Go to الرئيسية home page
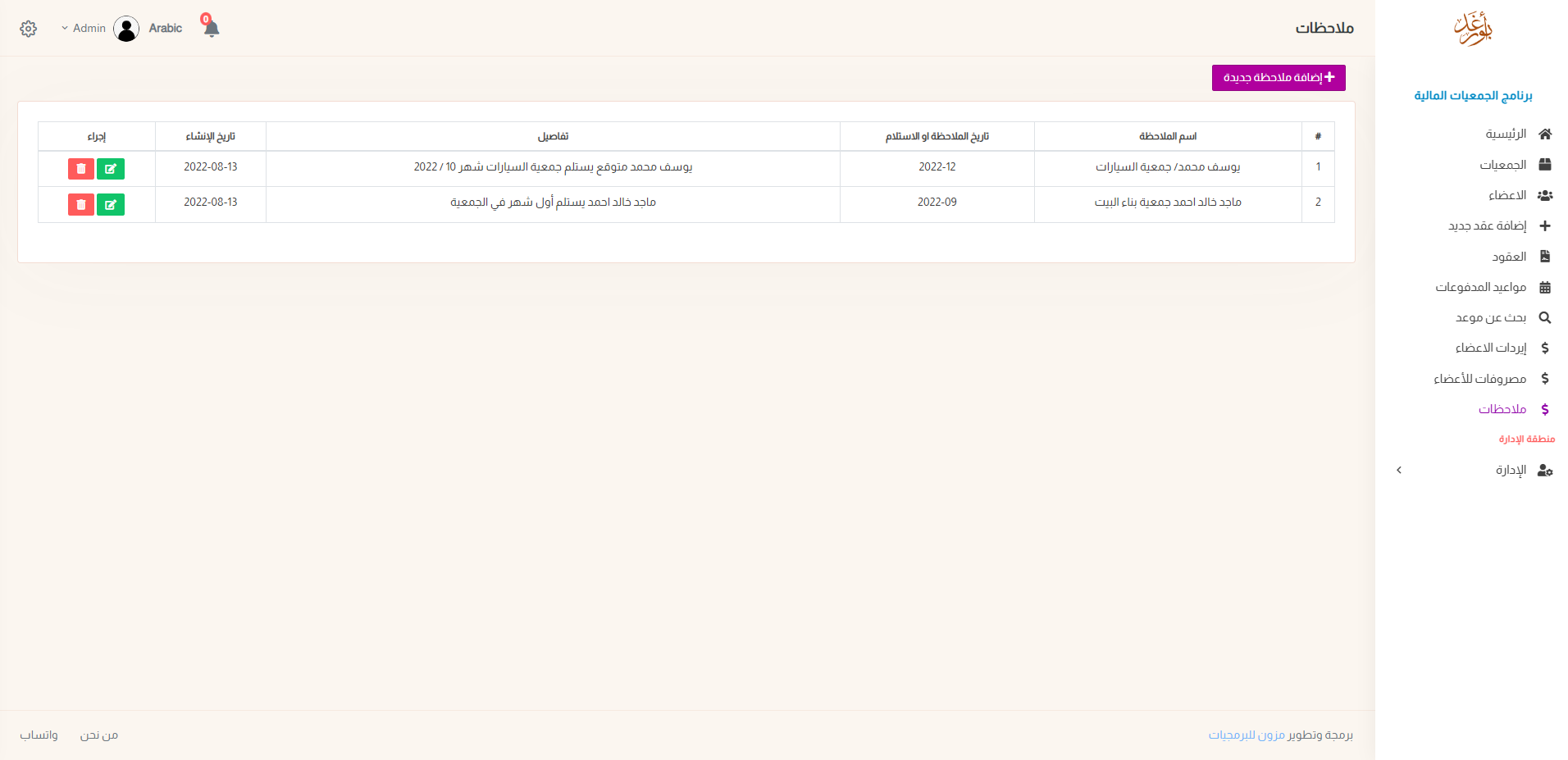This screenshot has width=1568, height=760. (1506, 134)
